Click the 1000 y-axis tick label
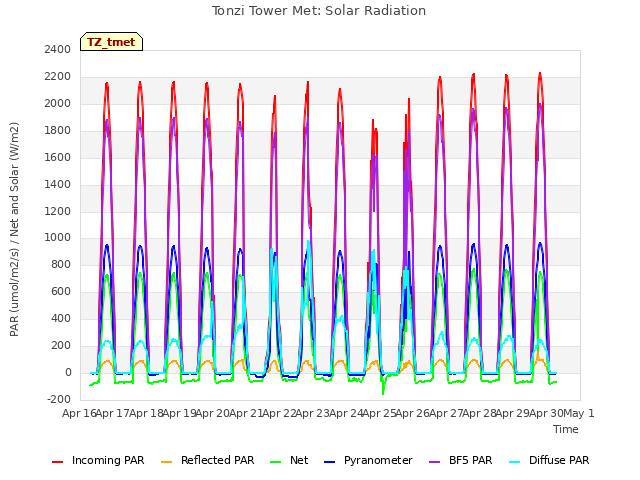The image size is (640, 480). (58, 238)
